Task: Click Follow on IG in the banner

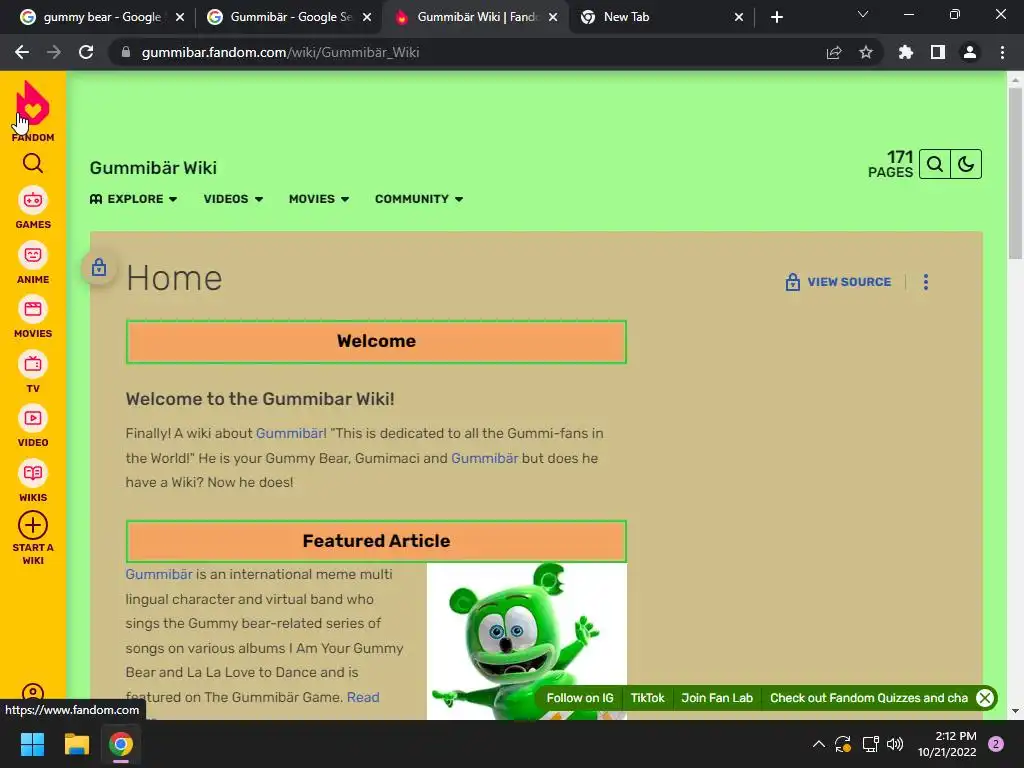Action: pos(580,697)
